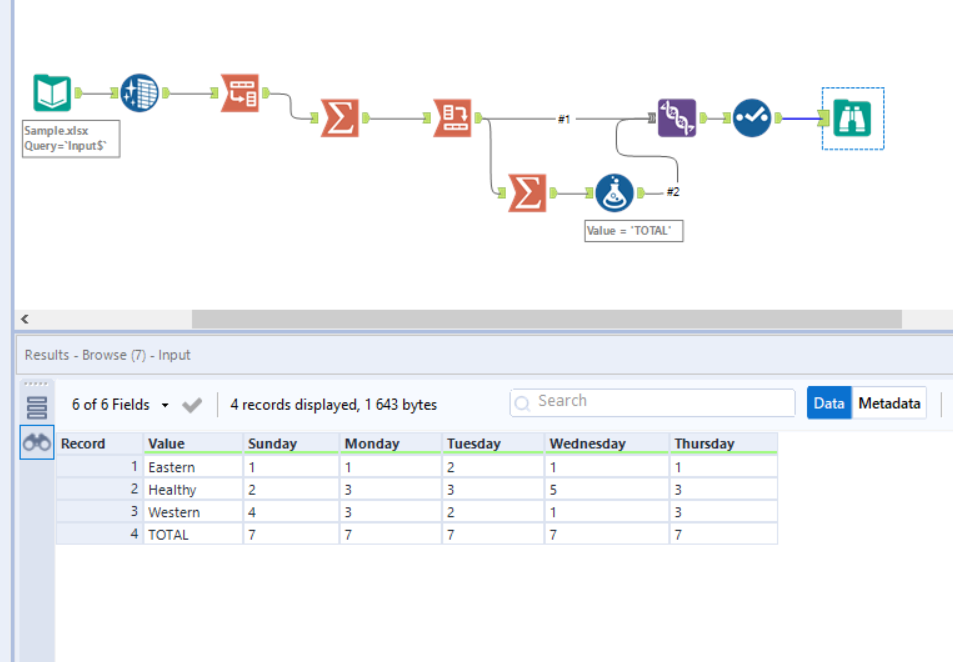
Task: Open the Browse tool showing binoculars
Action: click(x=852, y=119)
